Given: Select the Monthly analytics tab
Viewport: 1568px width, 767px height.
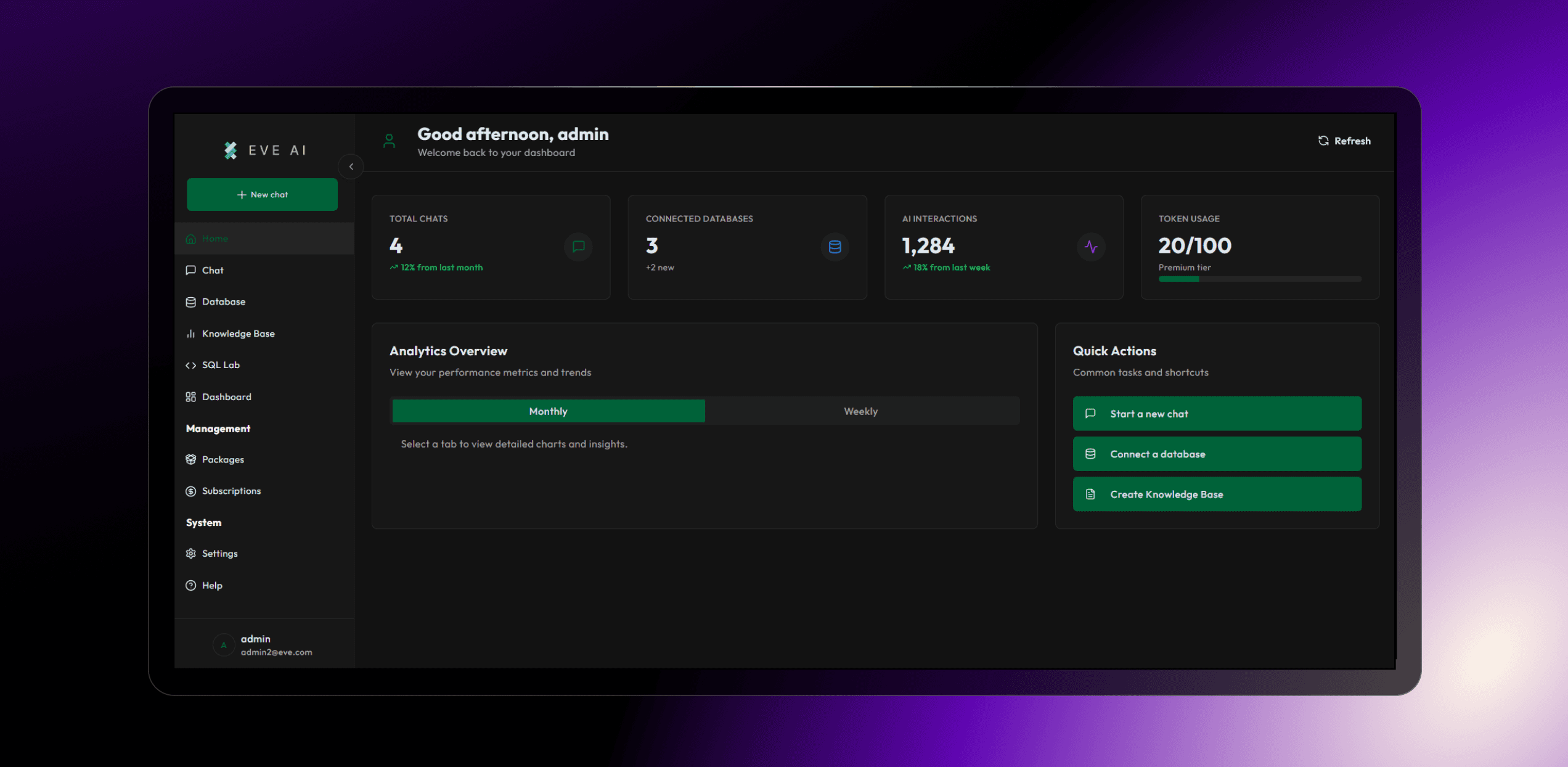Looking at the screenshot, I should tap(548, 411).
